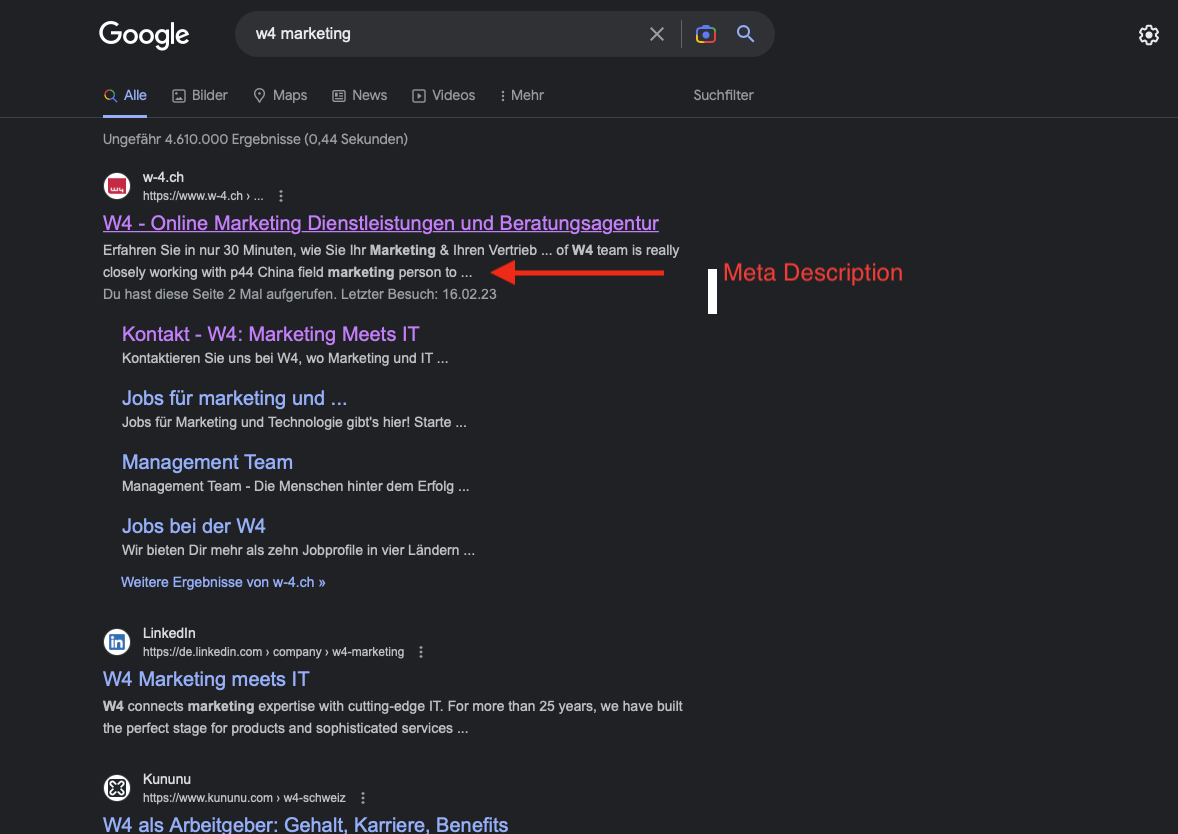1178x834 pixels.
Task: Open 'W4 als Arbeitgeber' Kununu result
Action: point(306,824)
